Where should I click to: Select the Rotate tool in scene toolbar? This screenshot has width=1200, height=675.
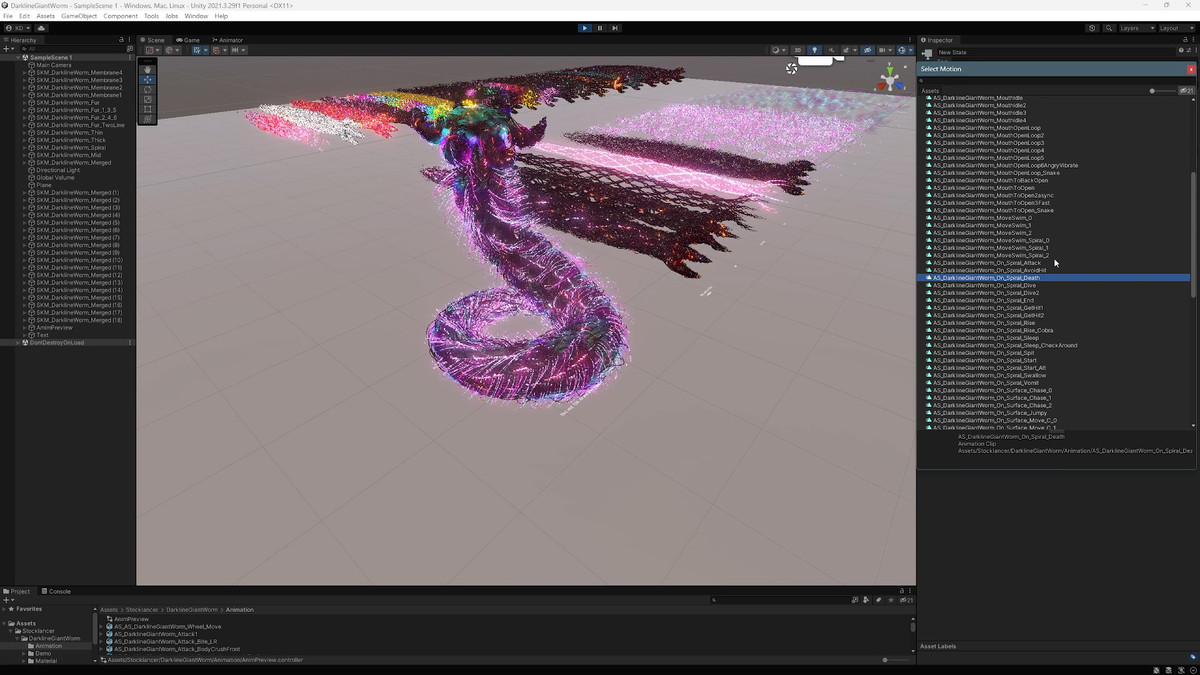tap(148, 89)
